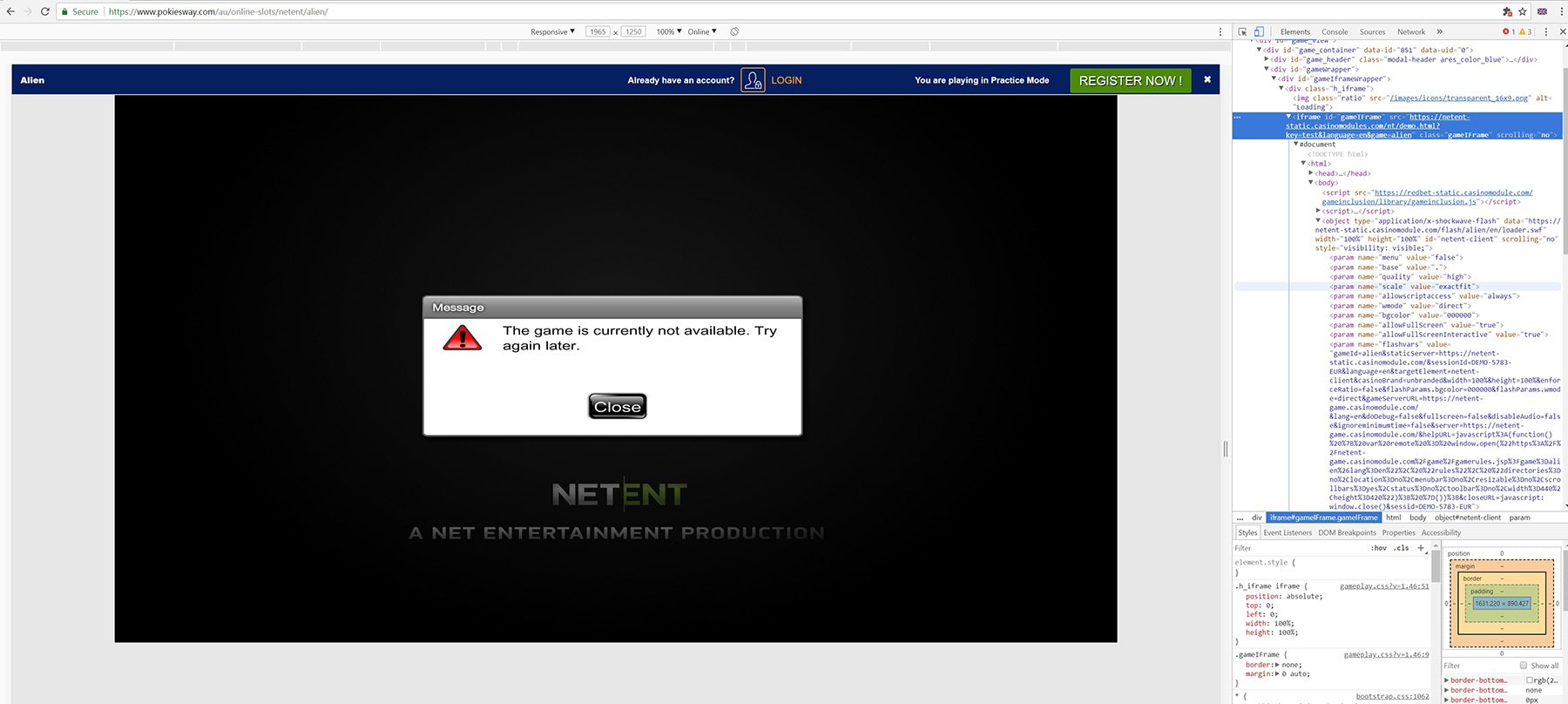
Task: Click the new style rule plus icon
Action: pyautogui.click(x=1421, y=548)
